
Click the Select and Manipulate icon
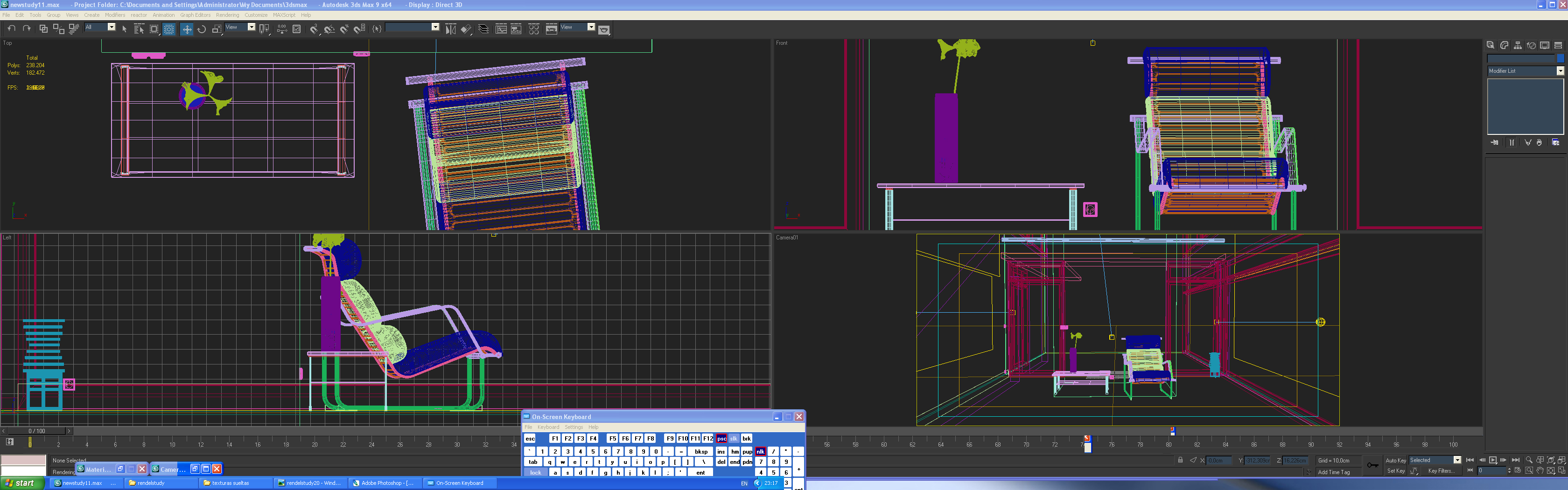[282, 28]
